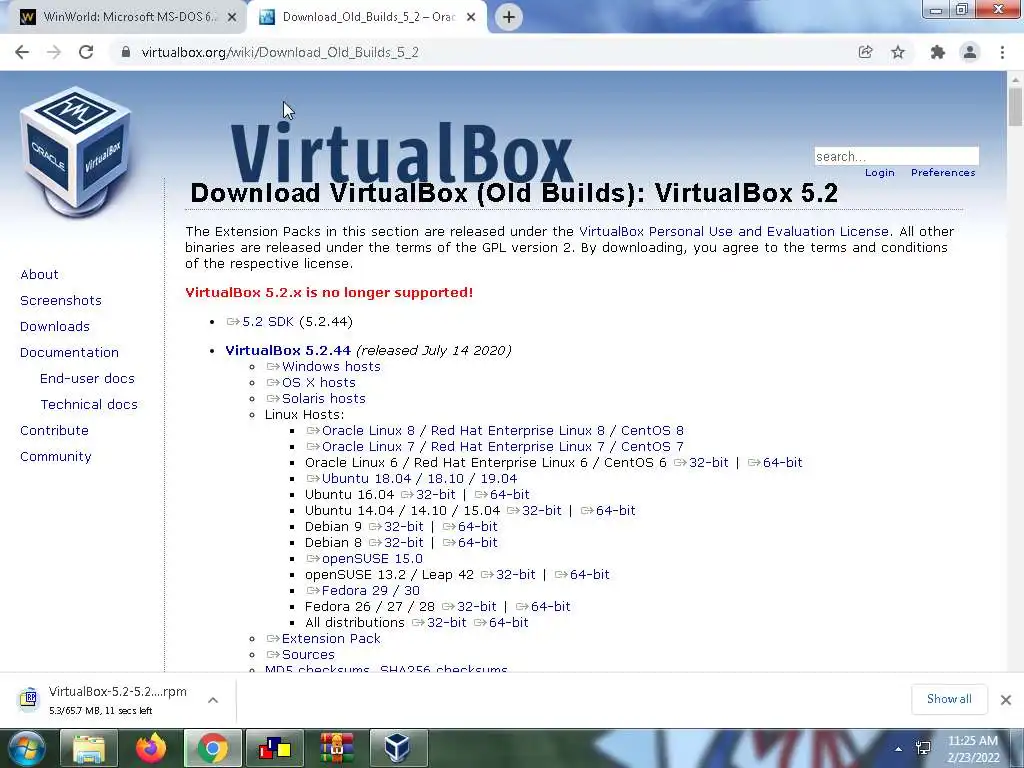This screenshot has height=768, width=1024.
Task: Open WinRAR from the taskbar
Action: (336, 748)
